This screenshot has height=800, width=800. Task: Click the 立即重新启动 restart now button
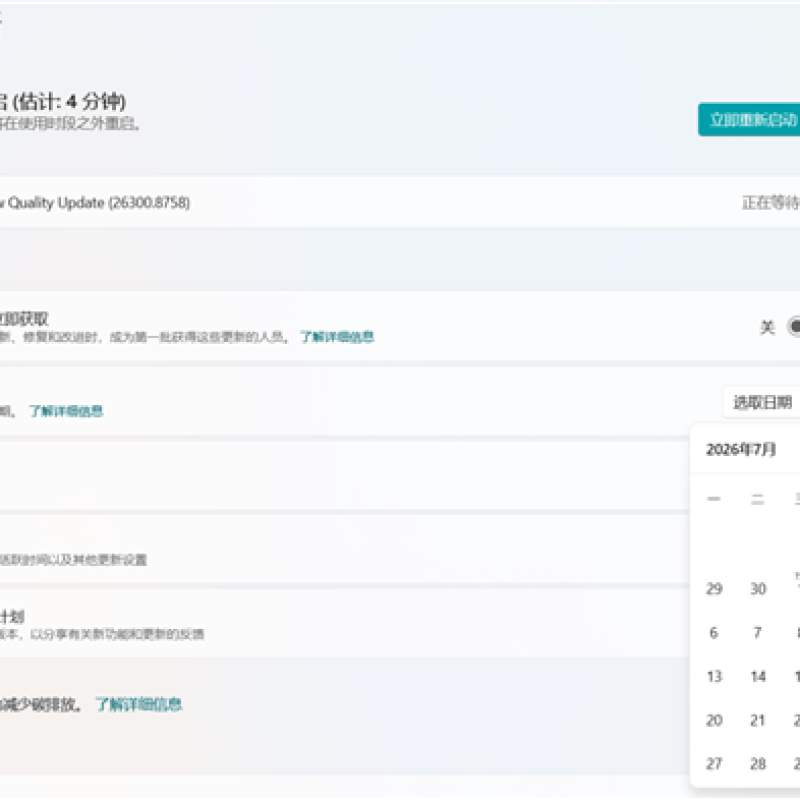point(749,119)
